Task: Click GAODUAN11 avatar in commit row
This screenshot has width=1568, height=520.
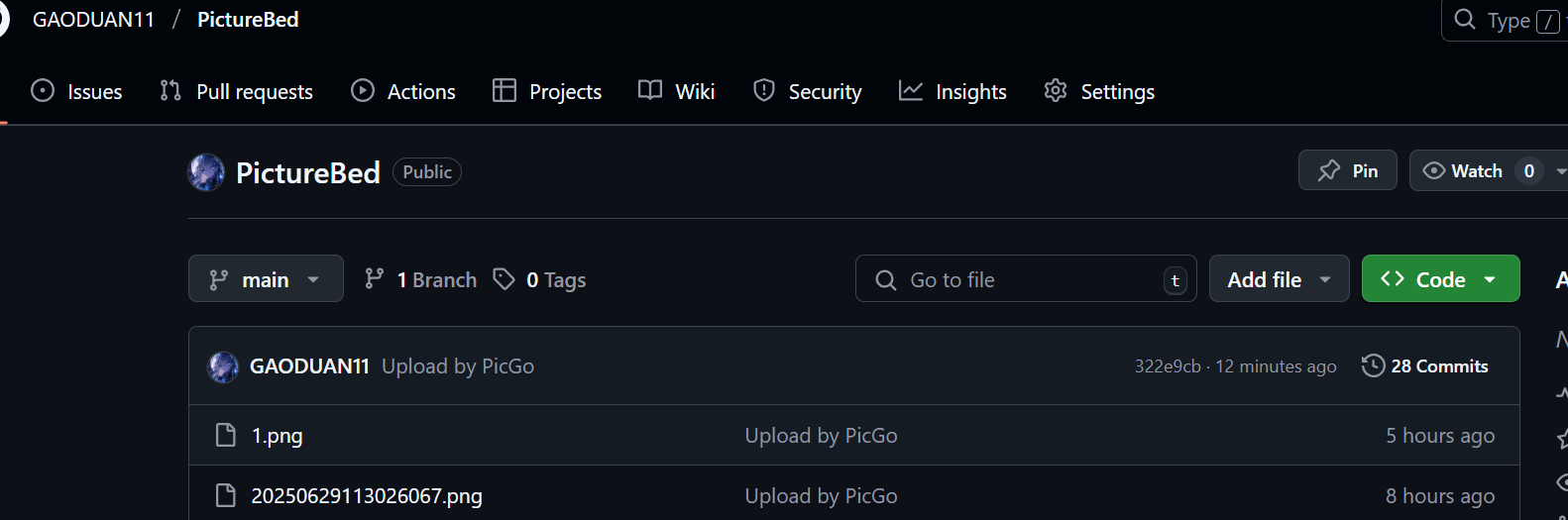Action: tap(223, 366)
